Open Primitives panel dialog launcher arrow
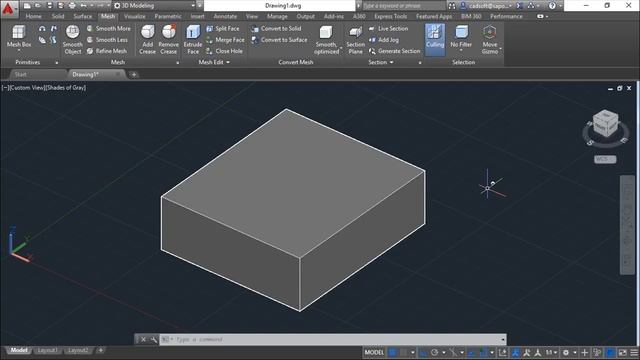 click(x=57, y=63)
